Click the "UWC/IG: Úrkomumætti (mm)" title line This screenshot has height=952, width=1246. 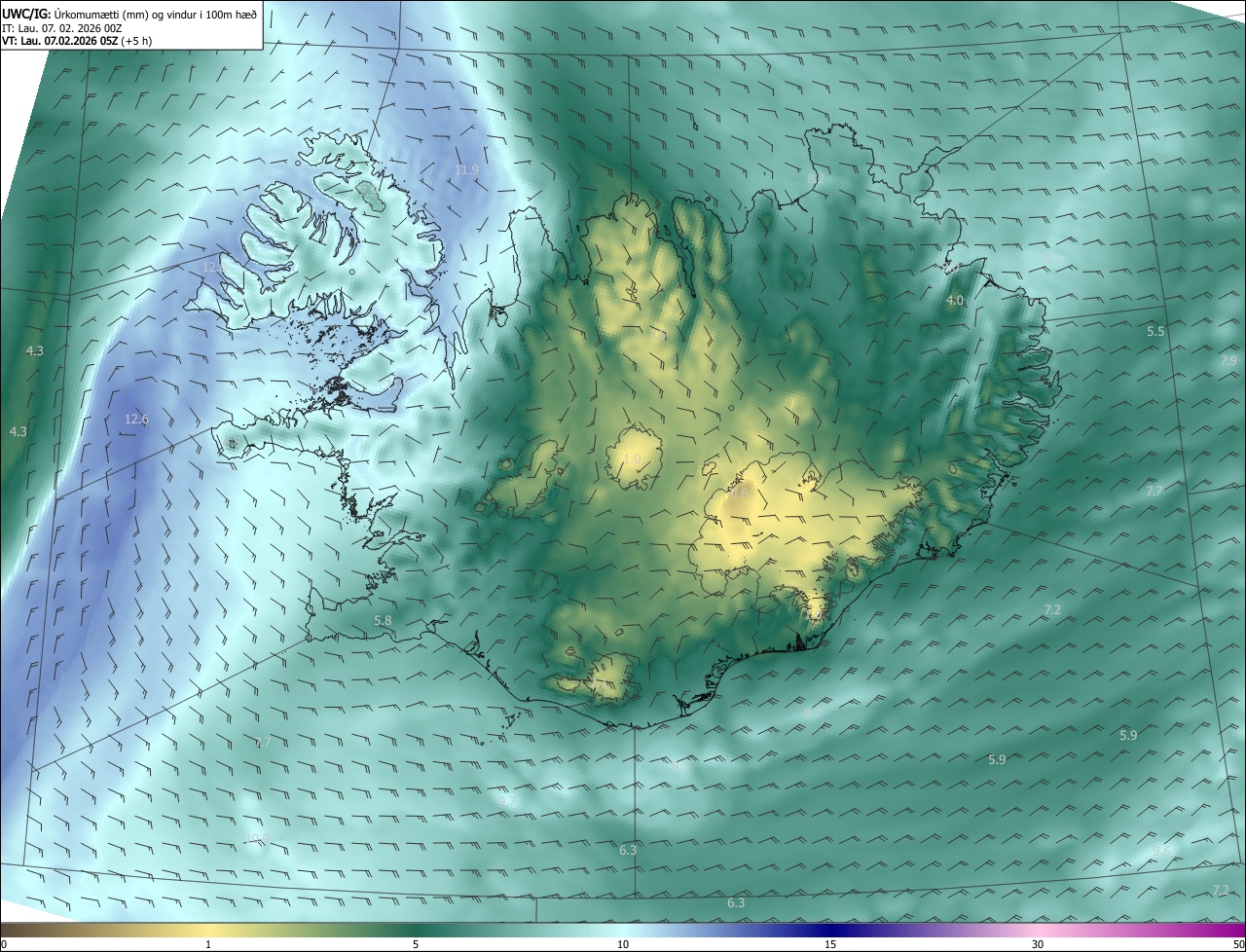(x=129, y=13)
